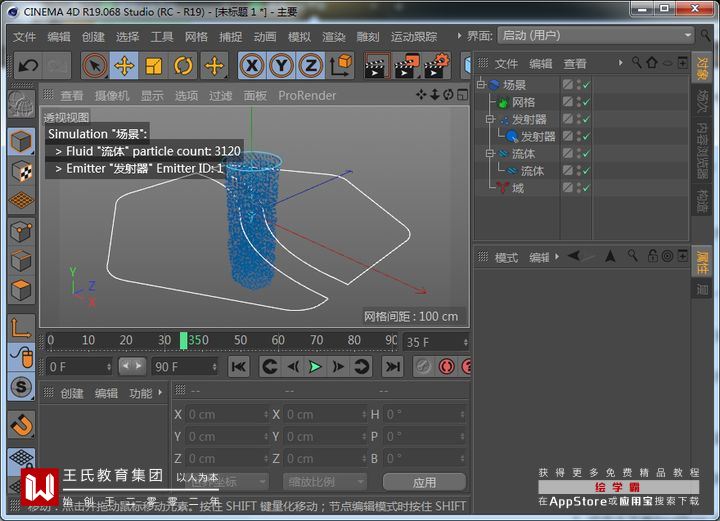Toggle enable checkmark of parent 发射器
720x521 pixels.
(x=586, y=119)
